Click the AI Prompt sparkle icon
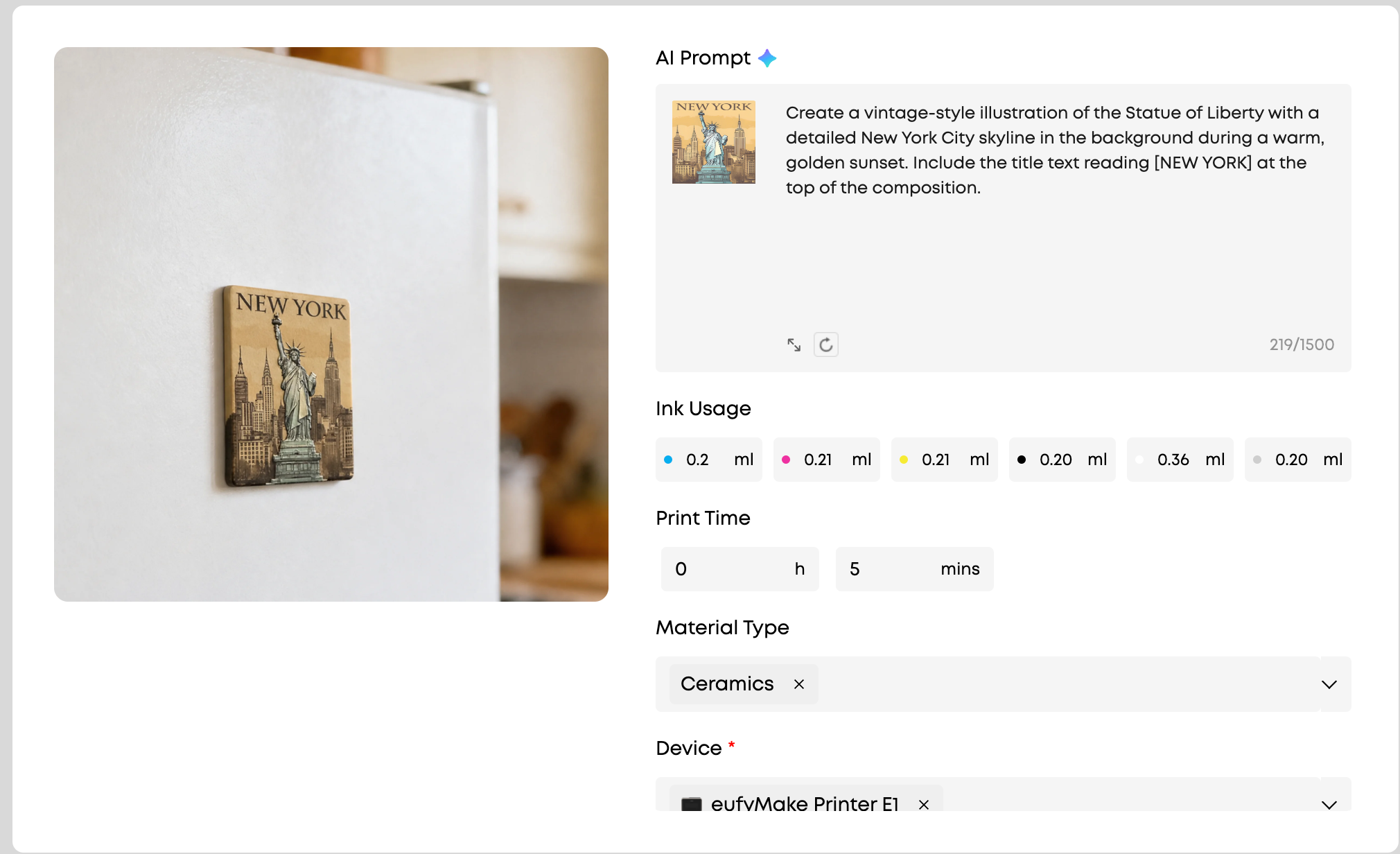 [767, 58]
